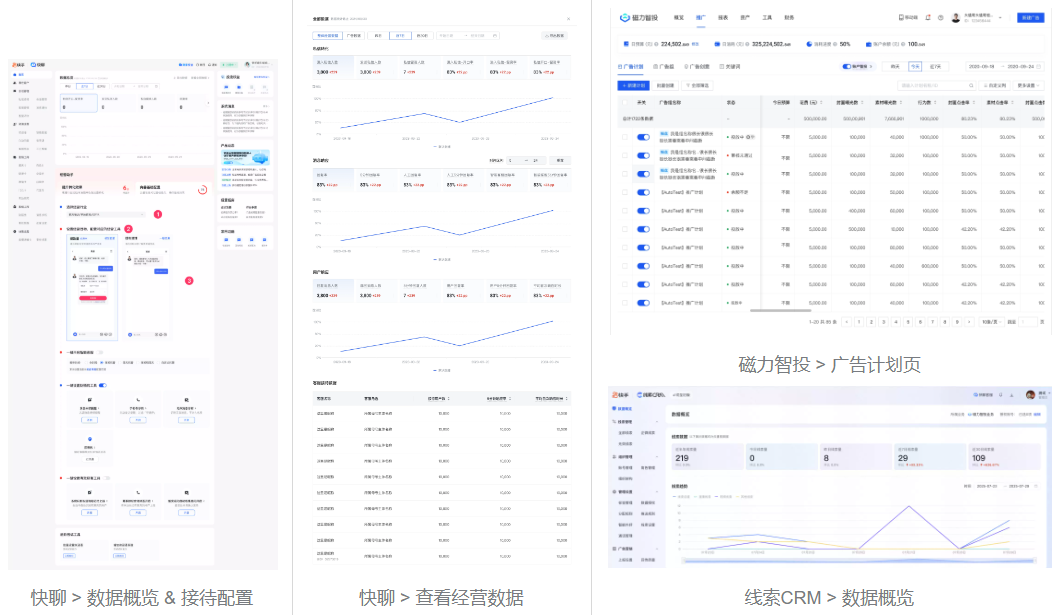Viewport: 1063px width, 615px height.
Task: Close the 全部数据 dialog with X
Action: (x=568, y=19)
